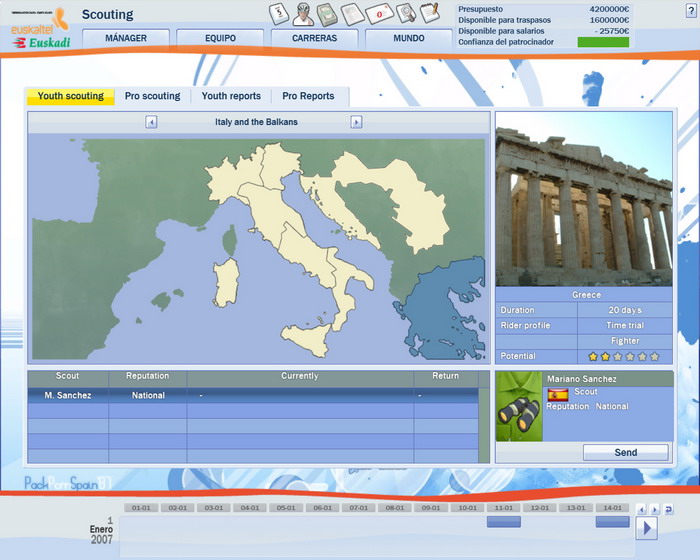The image size is (700, 560).
Task: Open the EQUIPO menu
Action: (x=220, y=39)
